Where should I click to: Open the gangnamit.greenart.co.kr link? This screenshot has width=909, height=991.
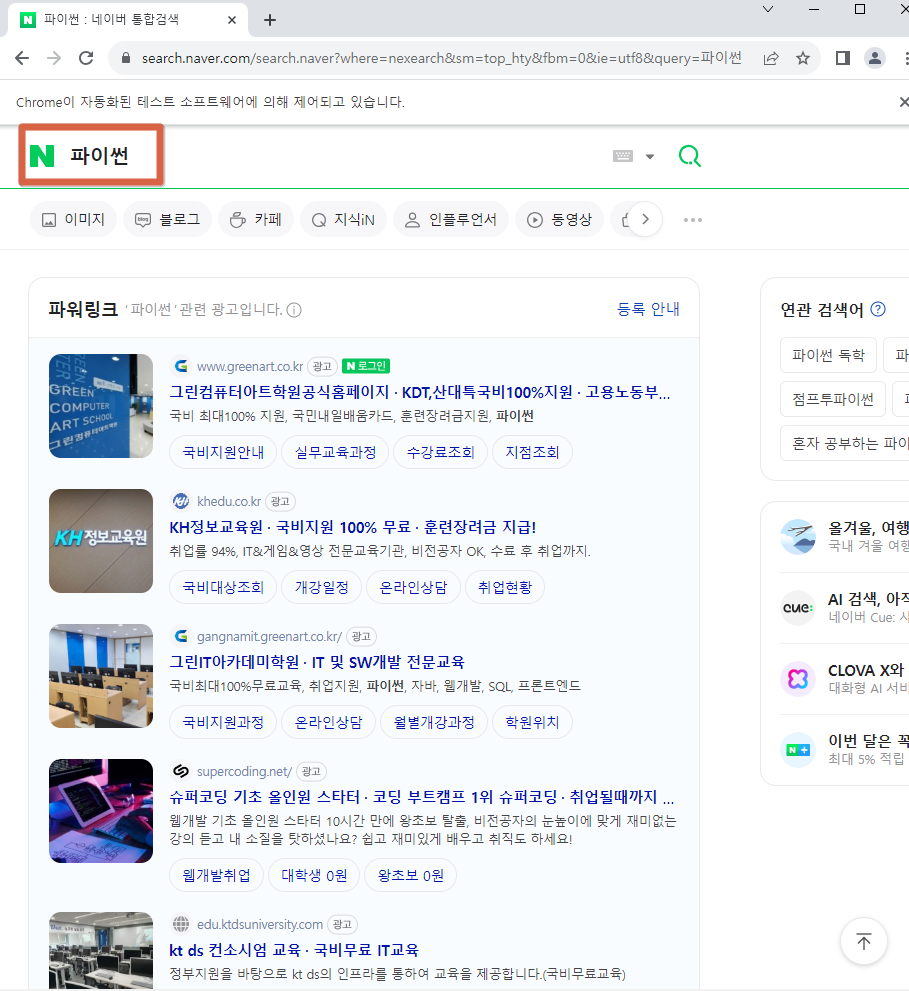(269, 636)
